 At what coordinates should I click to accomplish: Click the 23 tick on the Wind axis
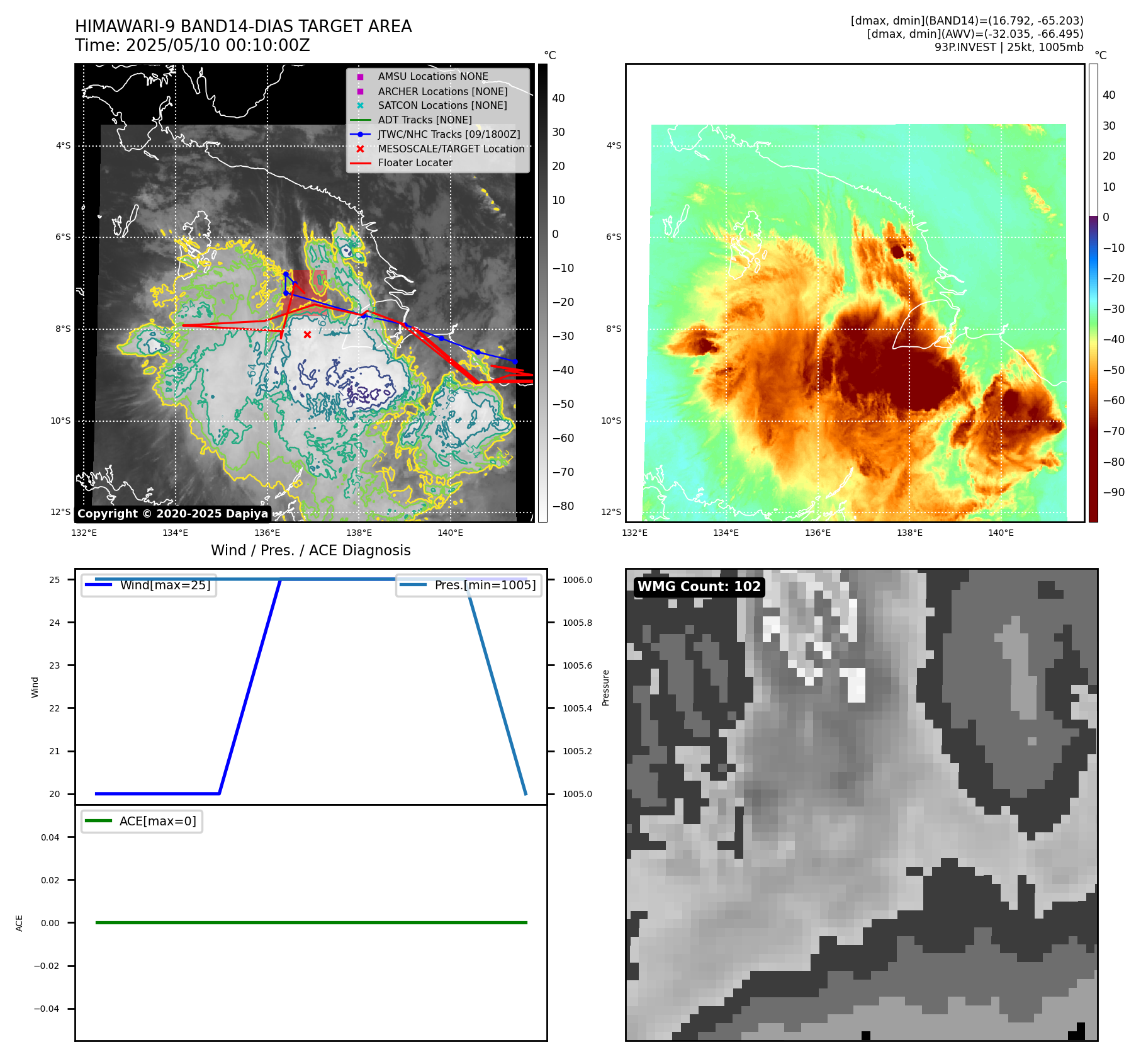(55, 665)
